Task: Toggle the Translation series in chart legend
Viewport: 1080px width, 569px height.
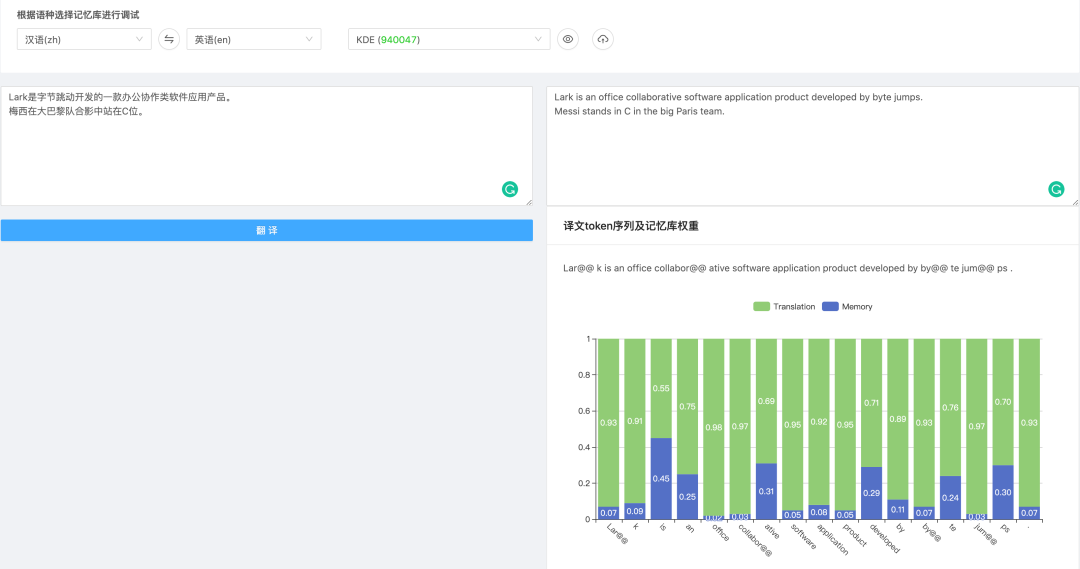Action: tap(785, 306)
